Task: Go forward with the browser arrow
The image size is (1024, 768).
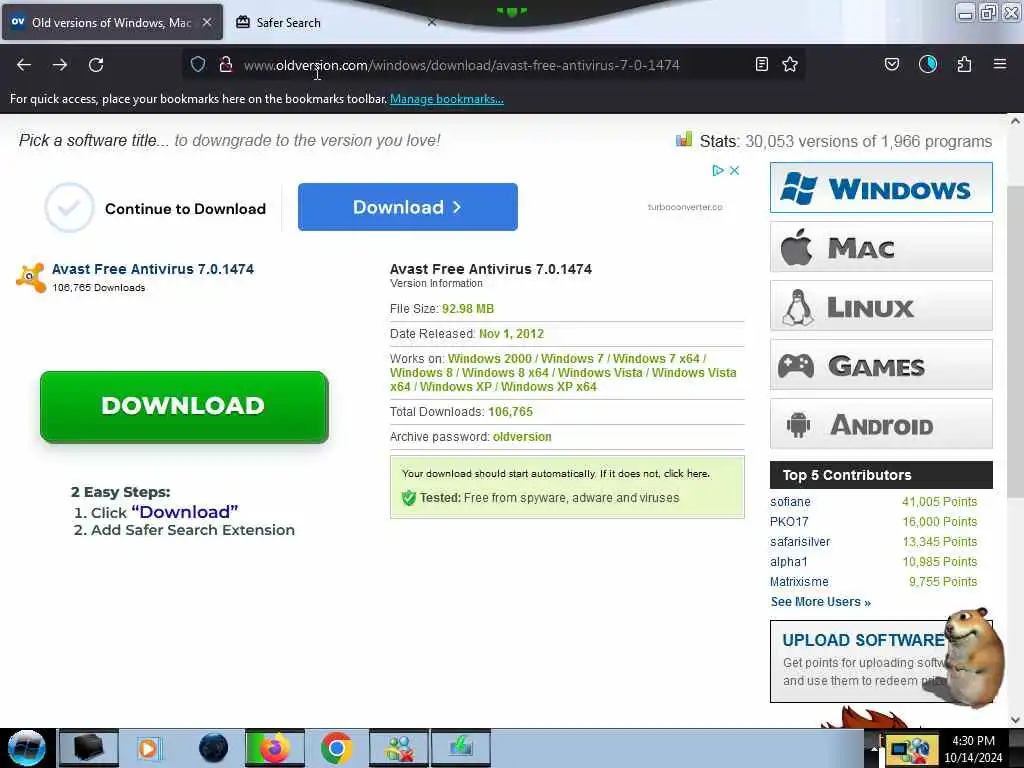Action: pyautogui.click(x=59, y=65)
